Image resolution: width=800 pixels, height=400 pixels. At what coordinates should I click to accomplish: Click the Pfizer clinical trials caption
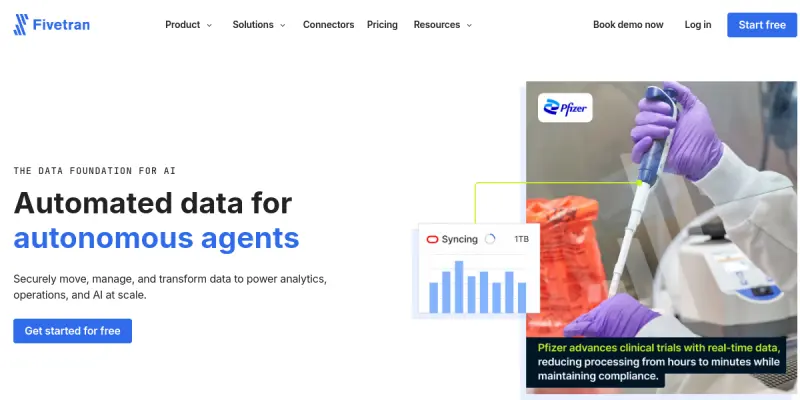656,362
